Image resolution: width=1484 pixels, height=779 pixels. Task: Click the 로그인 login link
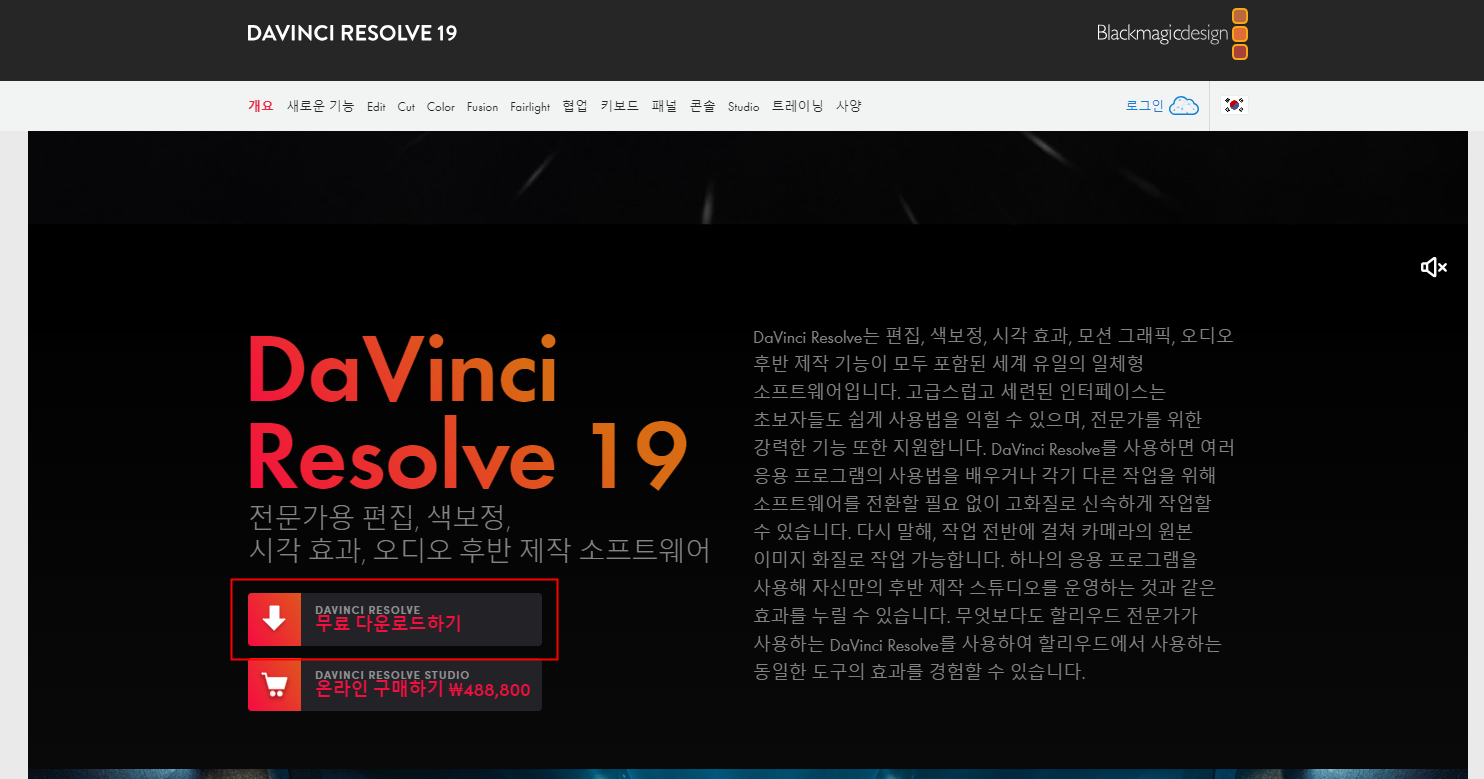pos(1145,106)
